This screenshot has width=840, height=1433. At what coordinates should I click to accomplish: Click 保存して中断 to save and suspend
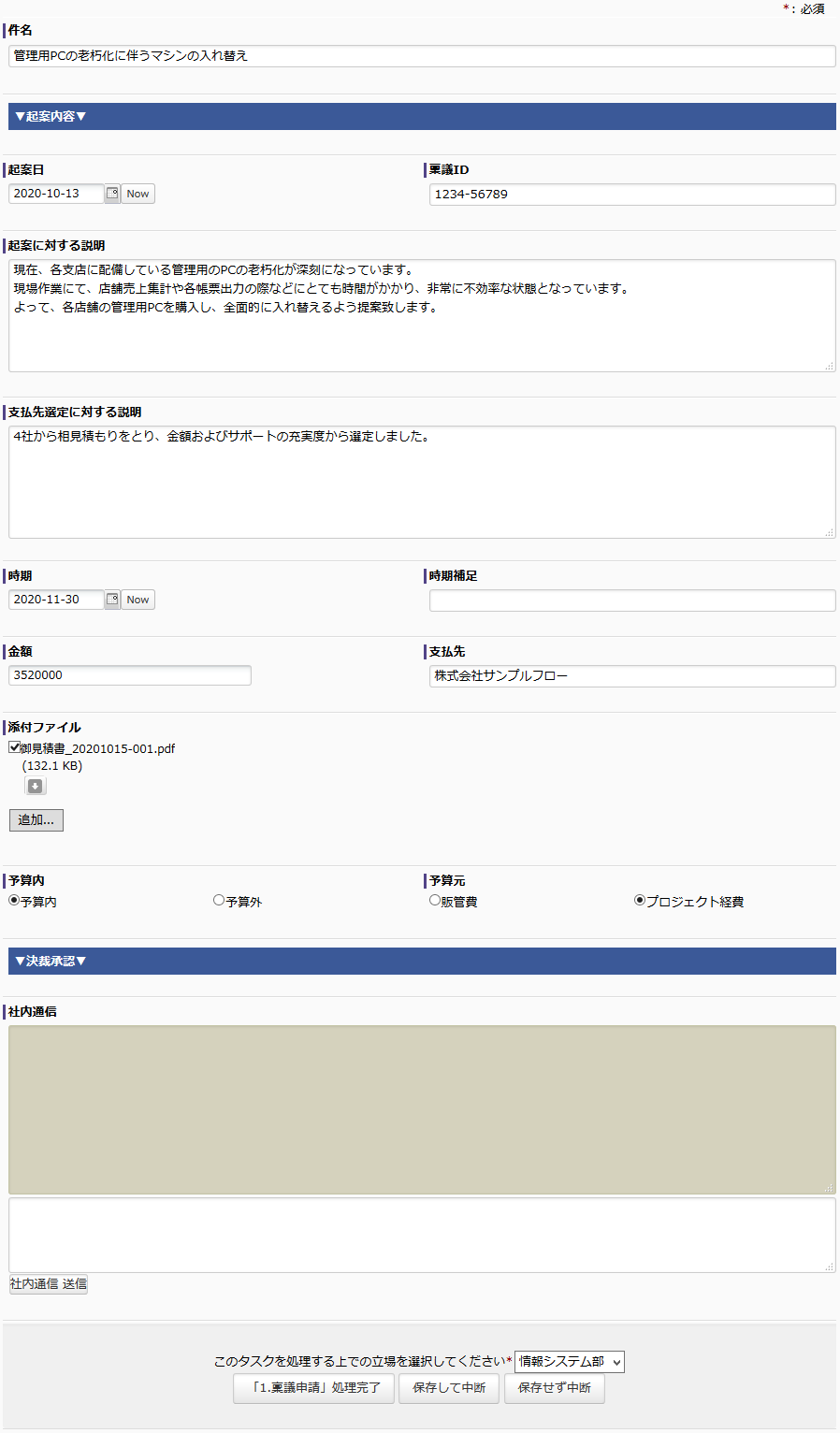[x=449, y=1388]
